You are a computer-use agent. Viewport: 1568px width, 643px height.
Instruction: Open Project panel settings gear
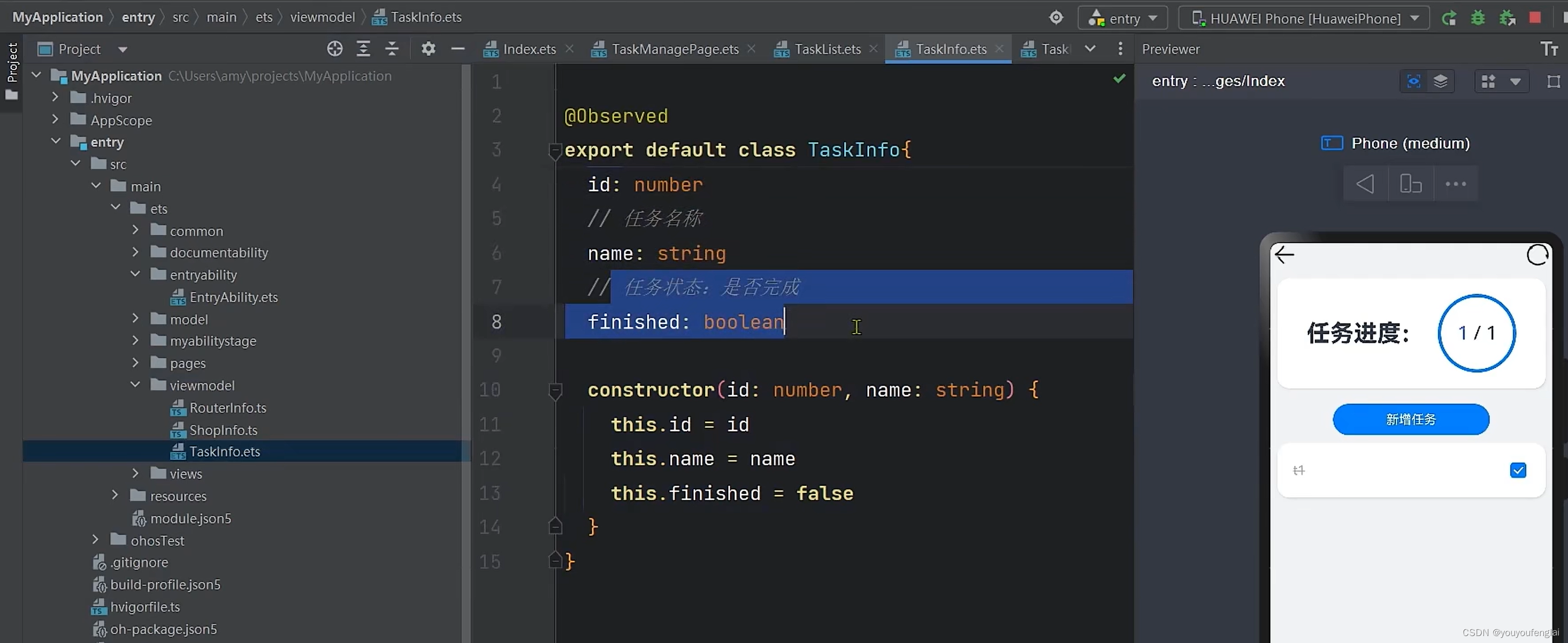coord(429,49)
